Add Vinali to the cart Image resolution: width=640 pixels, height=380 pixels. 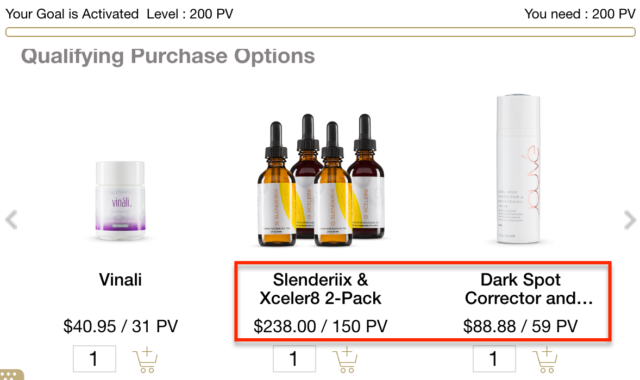(145, 360)
